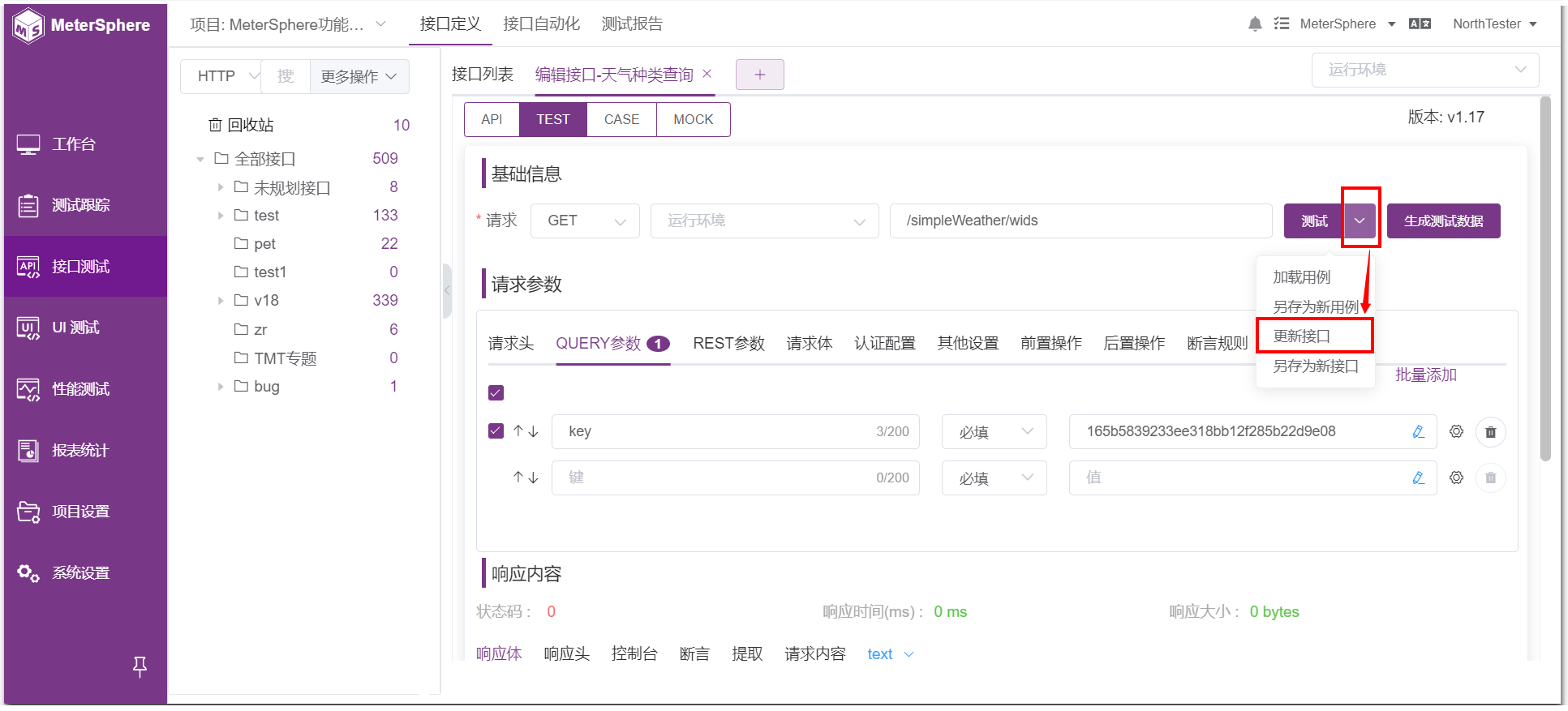This screenshot has height=711, width=1568.
Task: Expand the 未规划接口 folder
Action: [221, 188]
